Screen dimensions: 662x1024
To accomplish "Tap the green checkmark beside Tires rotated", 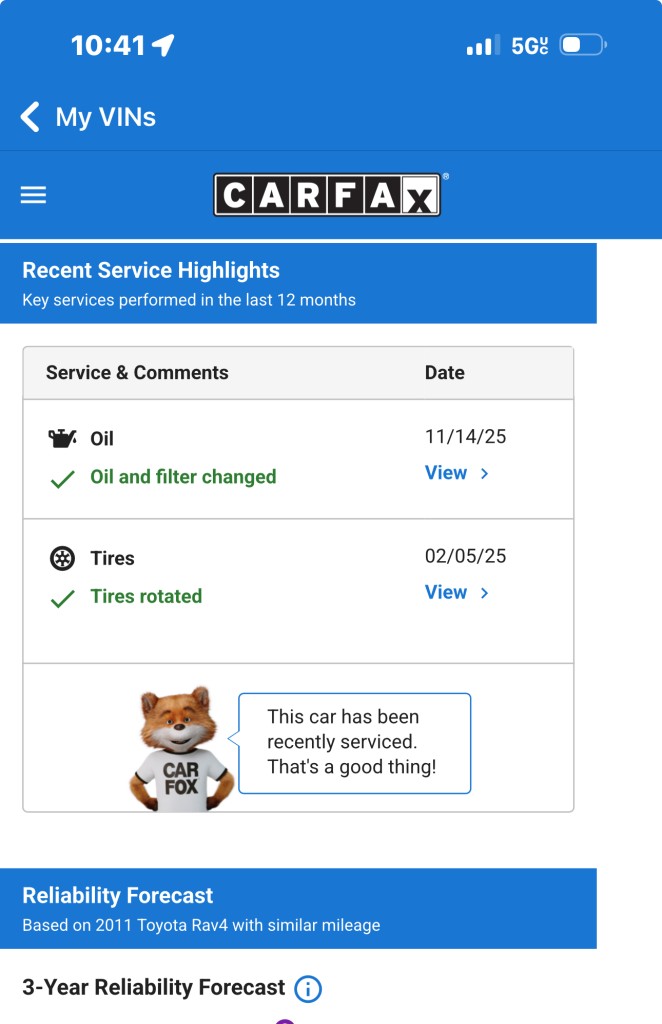I will (x=62, y=598).
